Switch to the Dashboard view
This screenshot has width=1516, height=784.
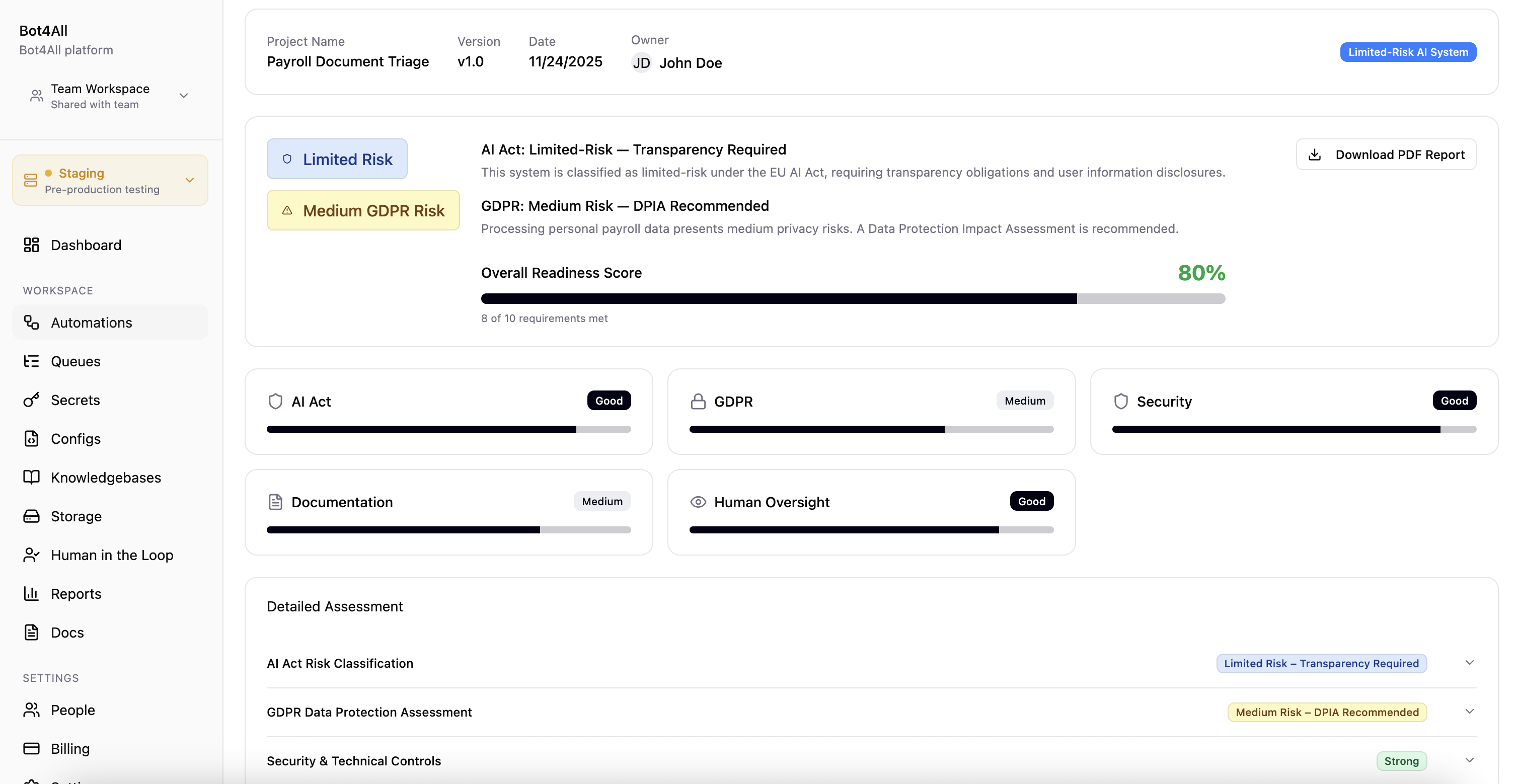[86, 245]
